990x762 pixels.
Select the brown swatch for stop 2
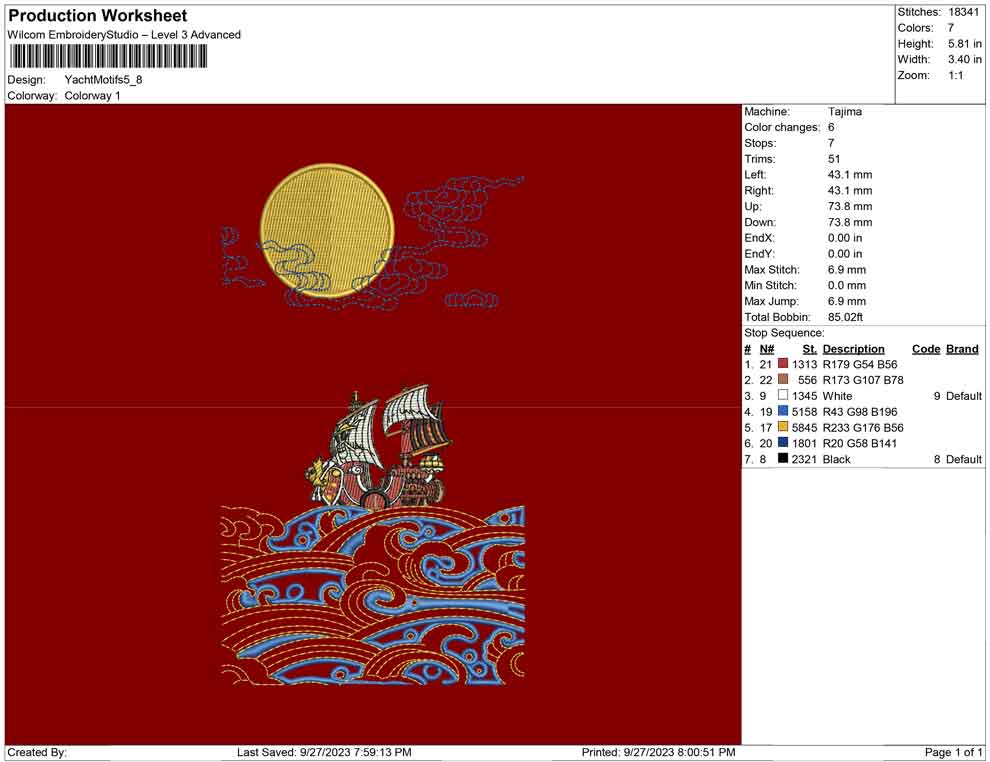785,380
